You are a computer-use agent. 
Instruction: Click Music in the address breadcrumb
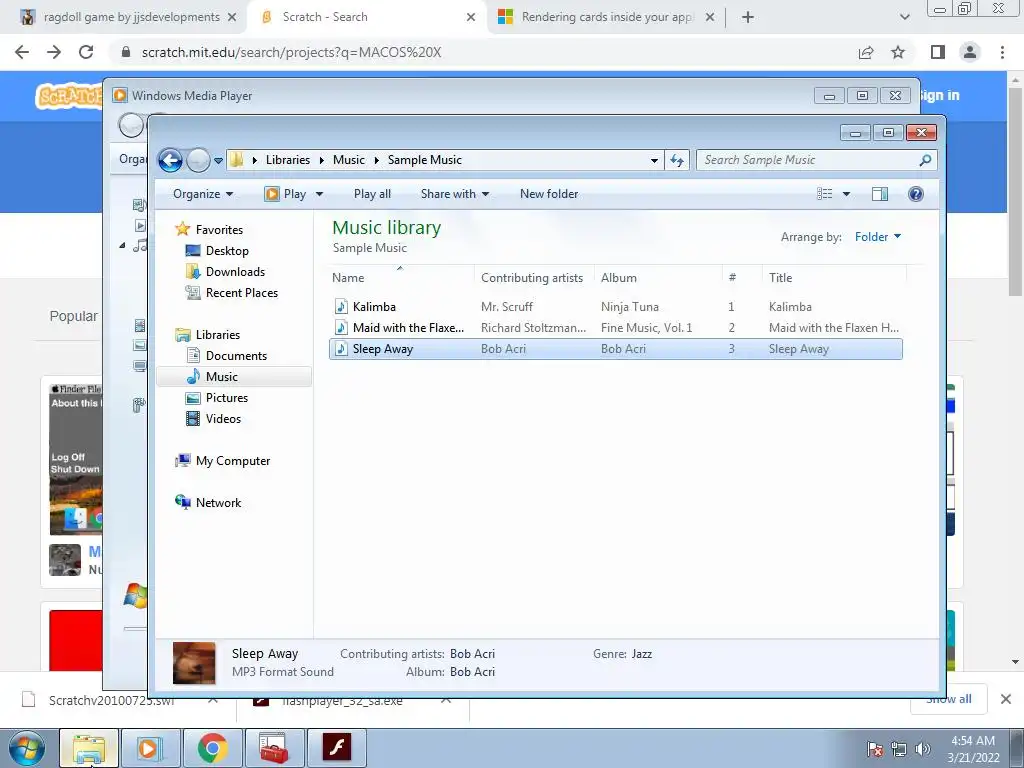(349, 160)
